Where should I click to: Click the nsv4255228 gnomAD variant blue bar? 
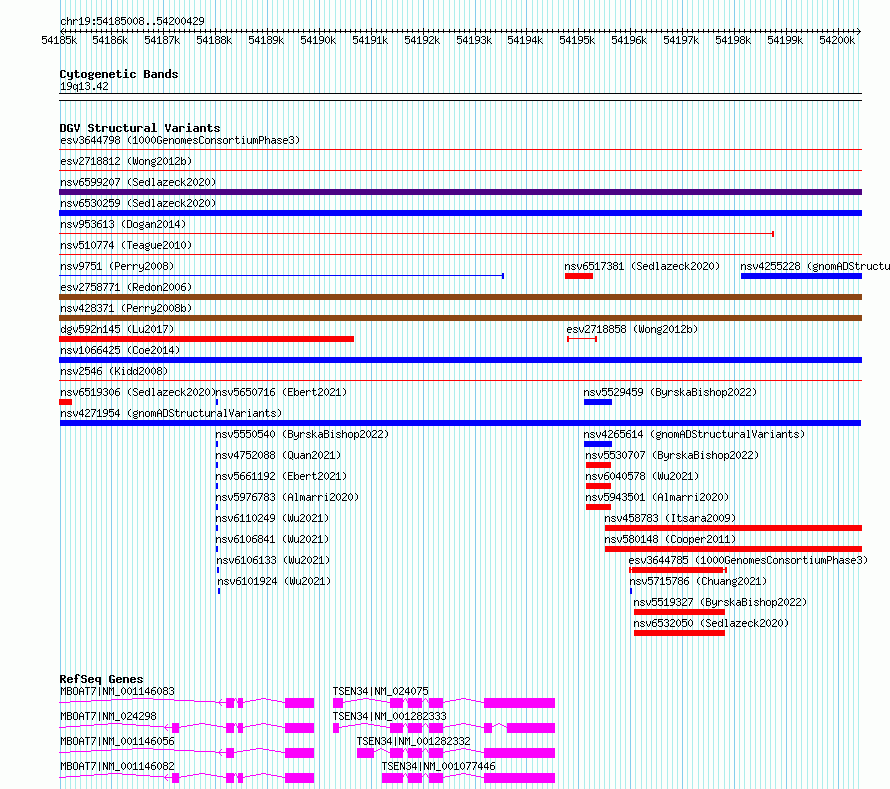801,276
